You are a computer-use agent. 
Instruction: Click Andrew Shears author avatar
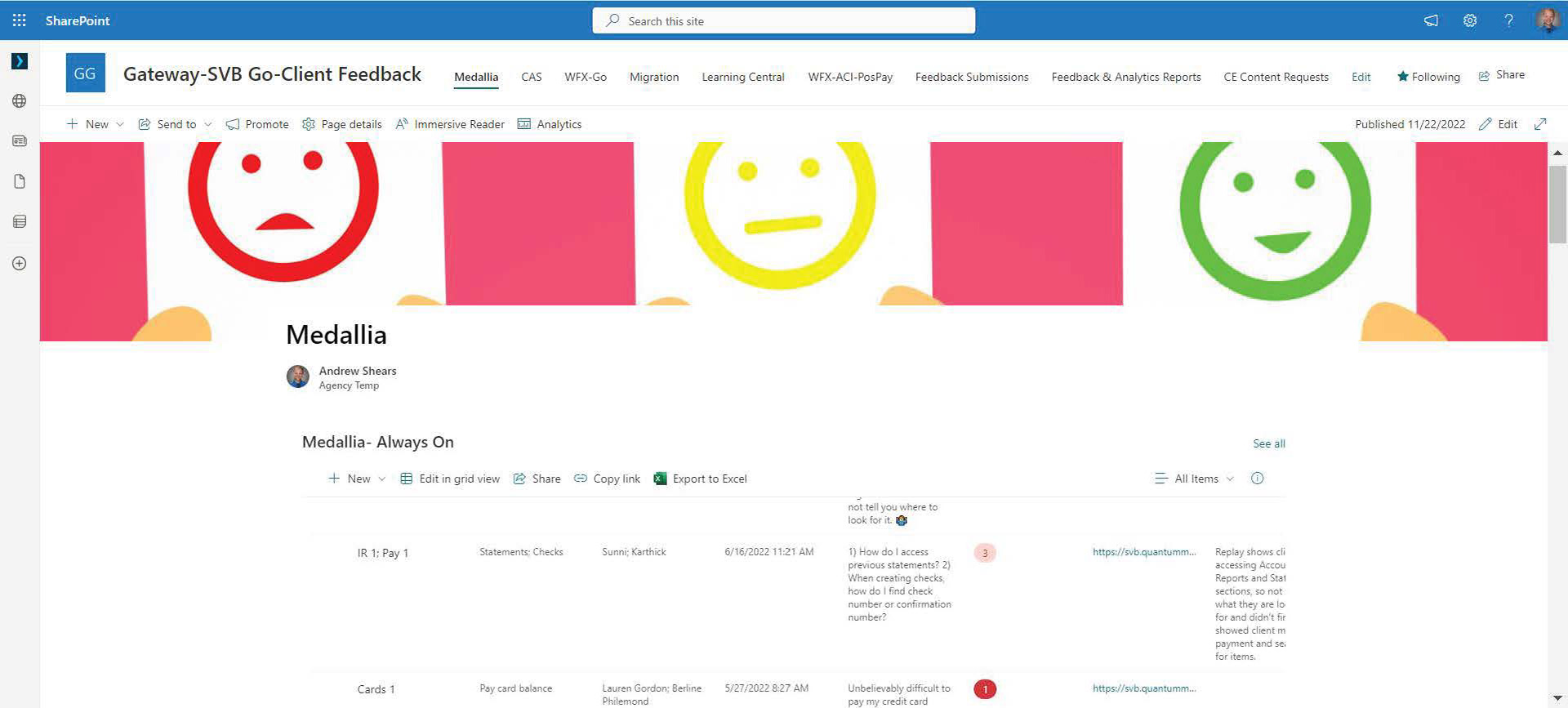tap(297, 376)
